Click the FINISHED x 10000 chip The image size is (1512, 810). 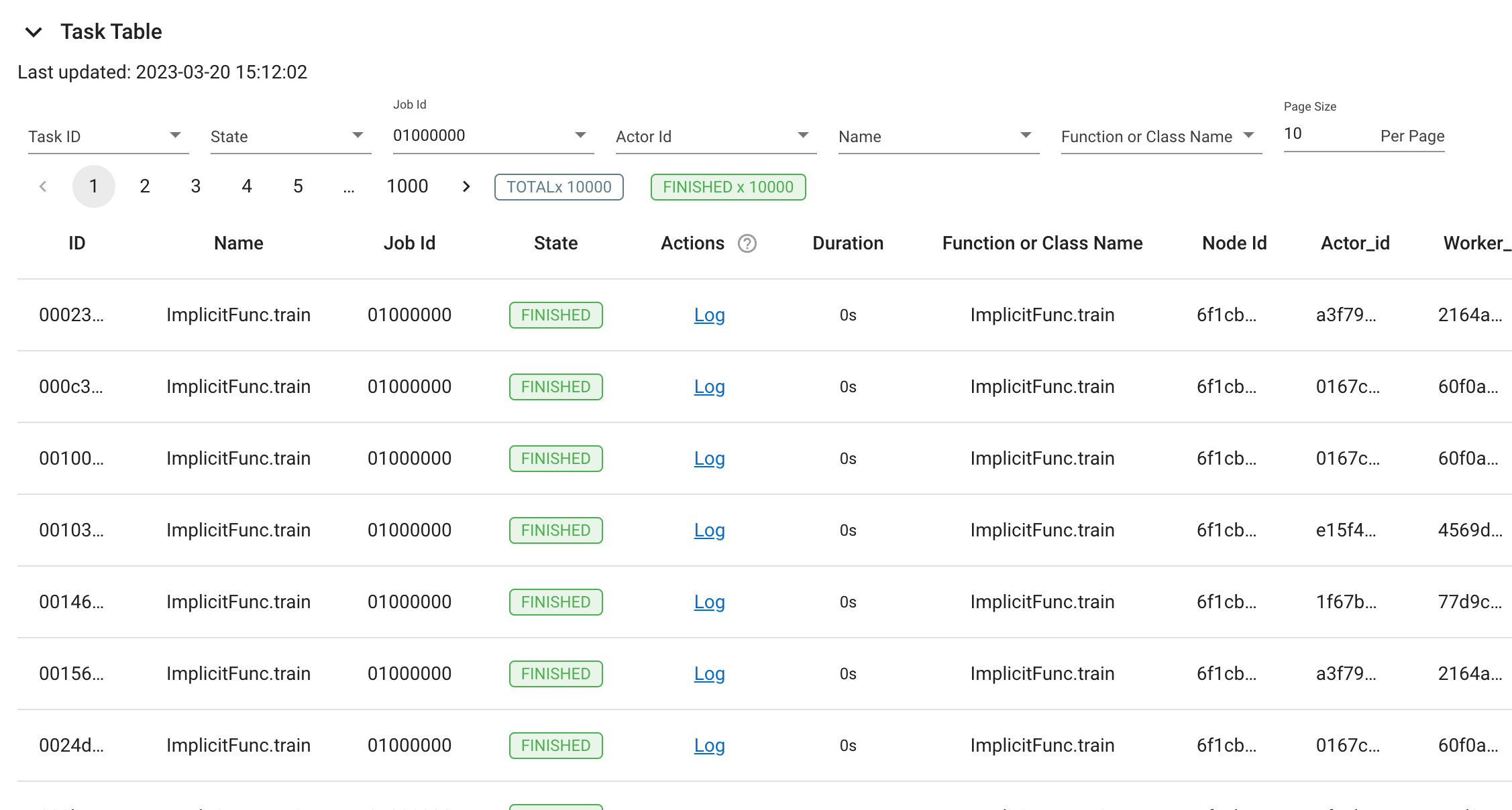point(728,187)
